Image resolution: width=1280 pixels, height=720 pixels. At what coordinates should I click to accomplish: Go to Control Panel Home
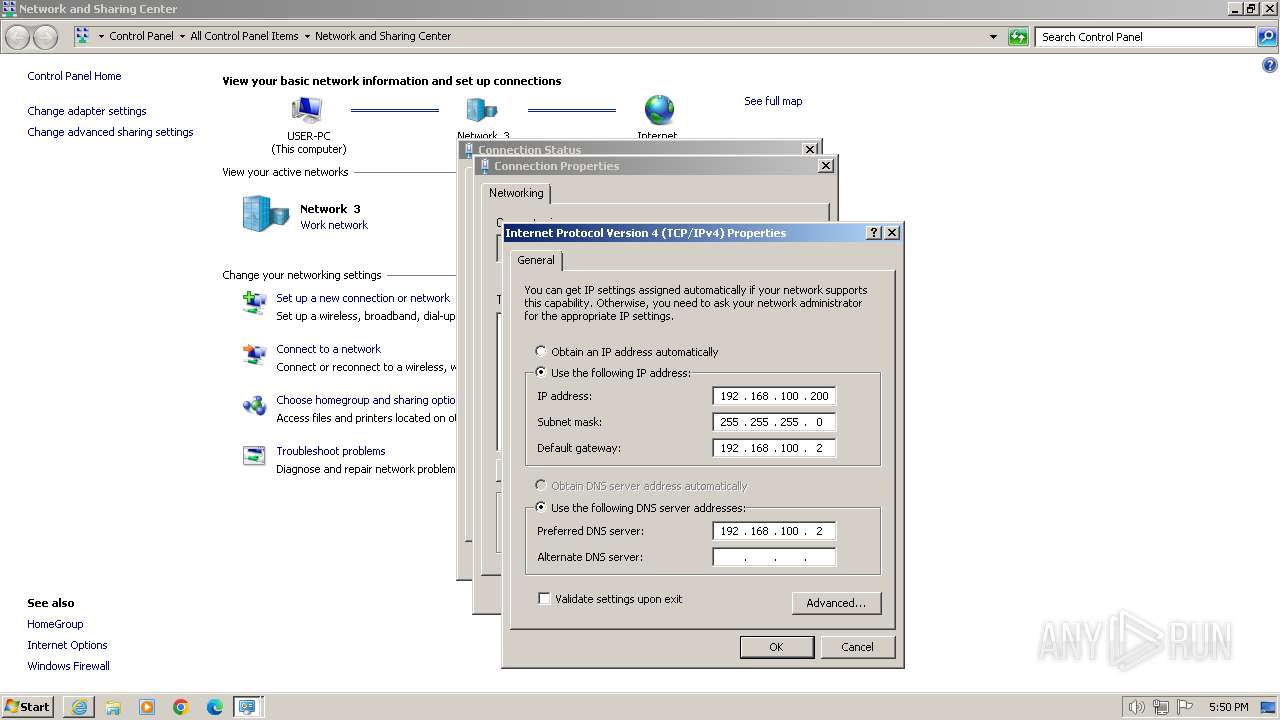(x=74, y=76)
